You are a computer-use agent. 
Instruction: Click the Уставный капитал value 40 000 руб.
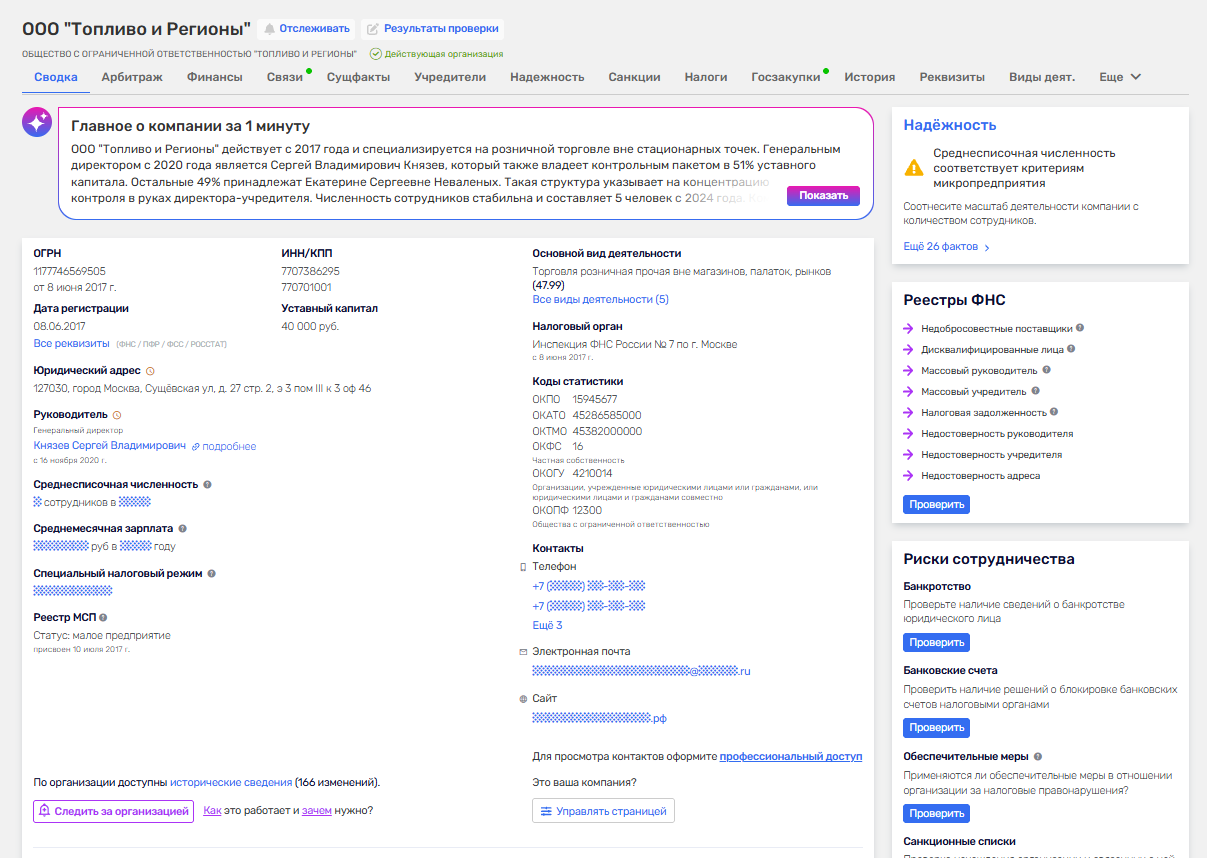coord(310,326)
